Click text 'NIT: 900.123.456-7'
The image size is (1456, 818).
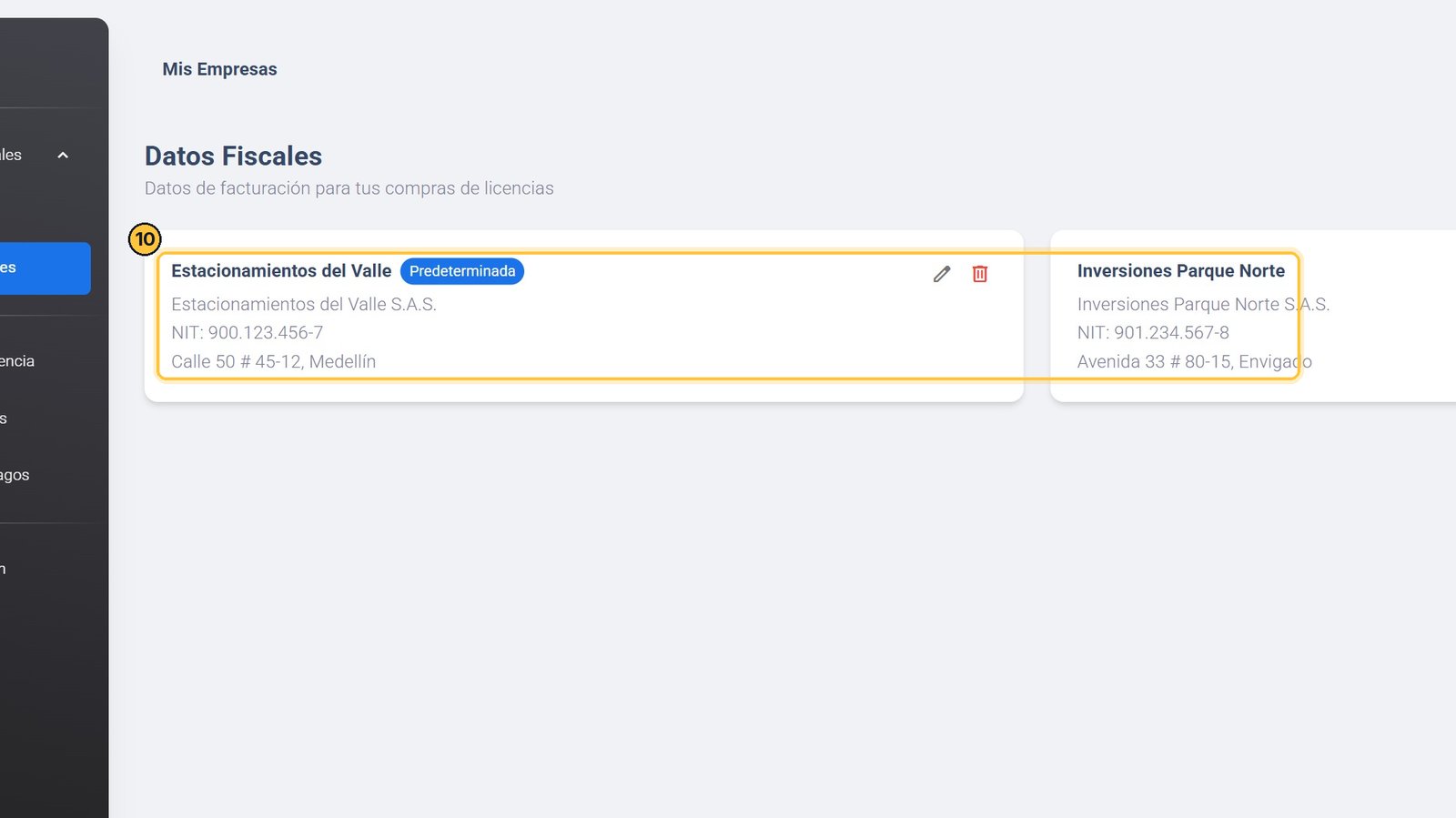tap(248, 333)
